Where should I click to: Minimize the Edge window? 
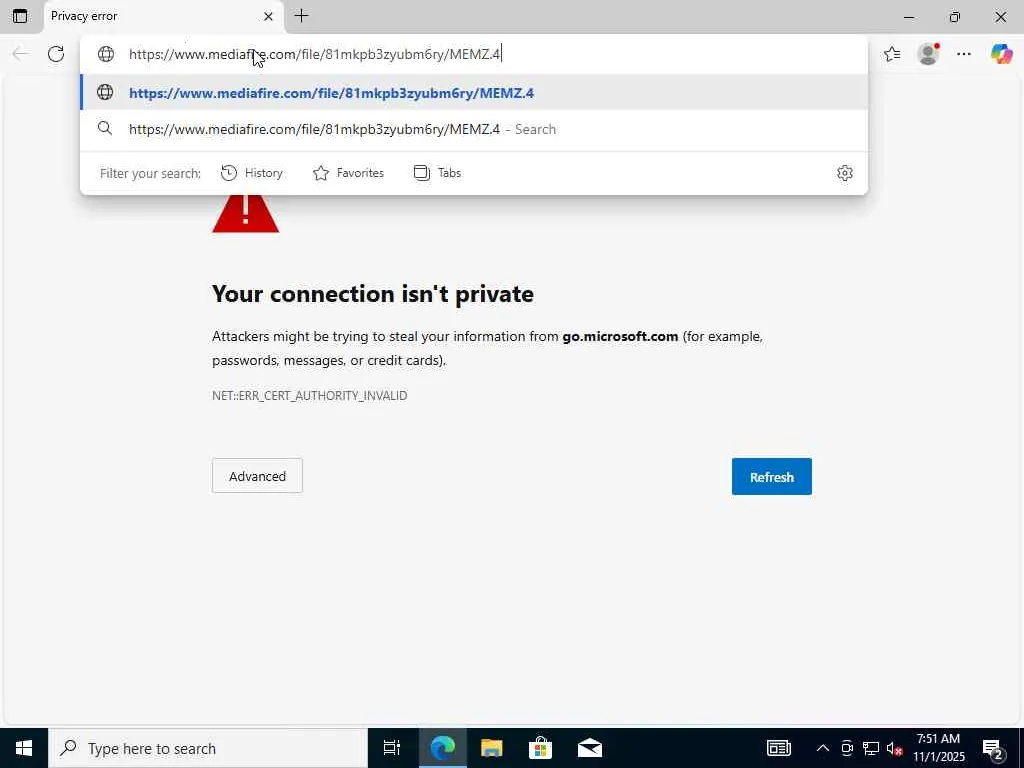909,17
